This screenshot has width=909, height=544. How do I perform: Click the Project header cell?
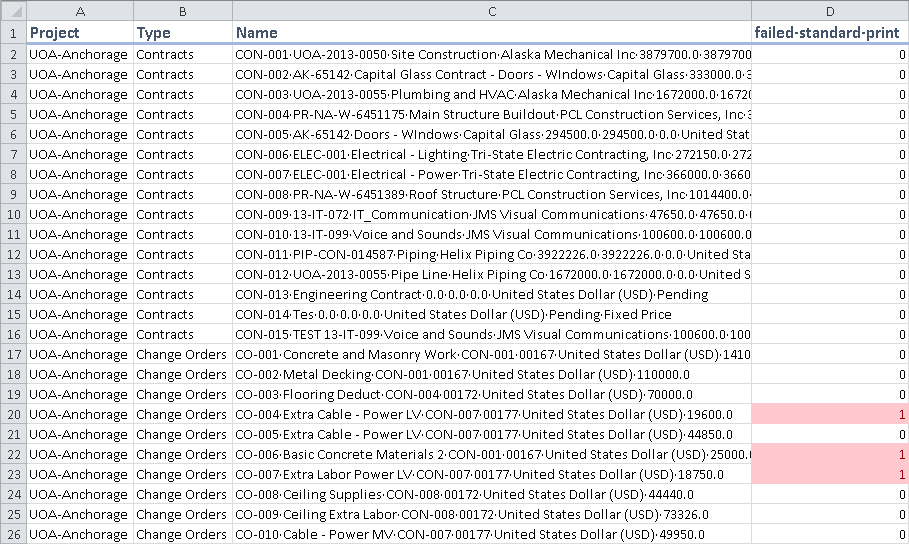click(80, 32)
